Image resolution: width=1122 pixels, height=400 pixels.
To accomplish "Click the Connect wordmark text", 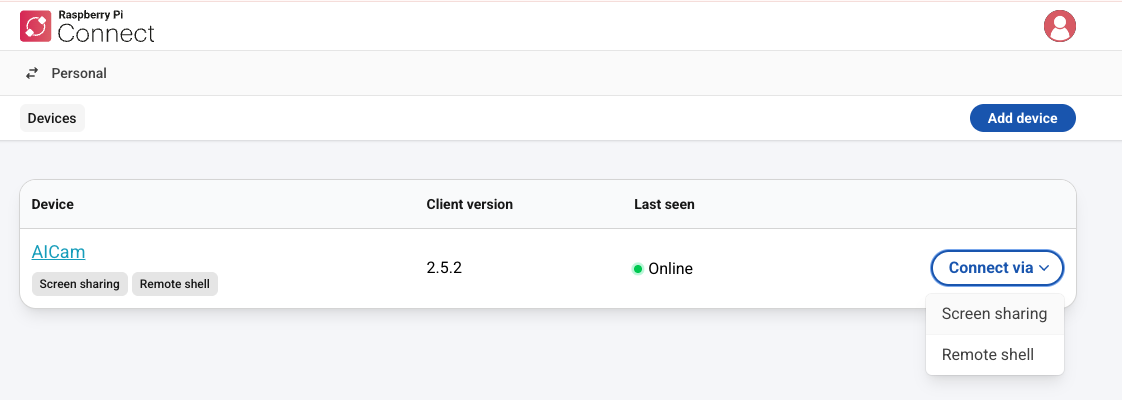I will [106, 32].
